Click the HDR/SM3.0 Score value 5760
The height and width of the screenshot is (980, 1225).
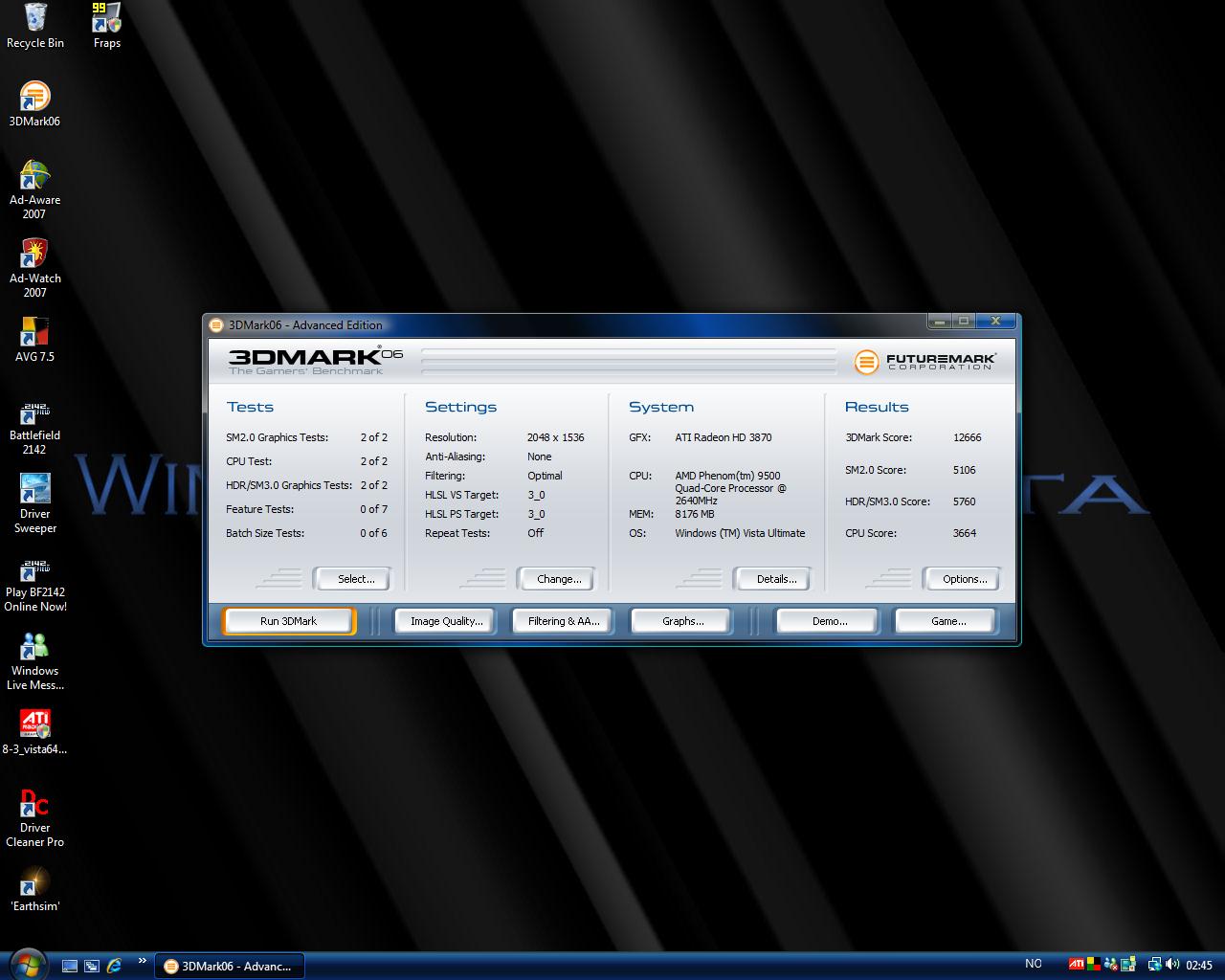[x=964, y=501]
